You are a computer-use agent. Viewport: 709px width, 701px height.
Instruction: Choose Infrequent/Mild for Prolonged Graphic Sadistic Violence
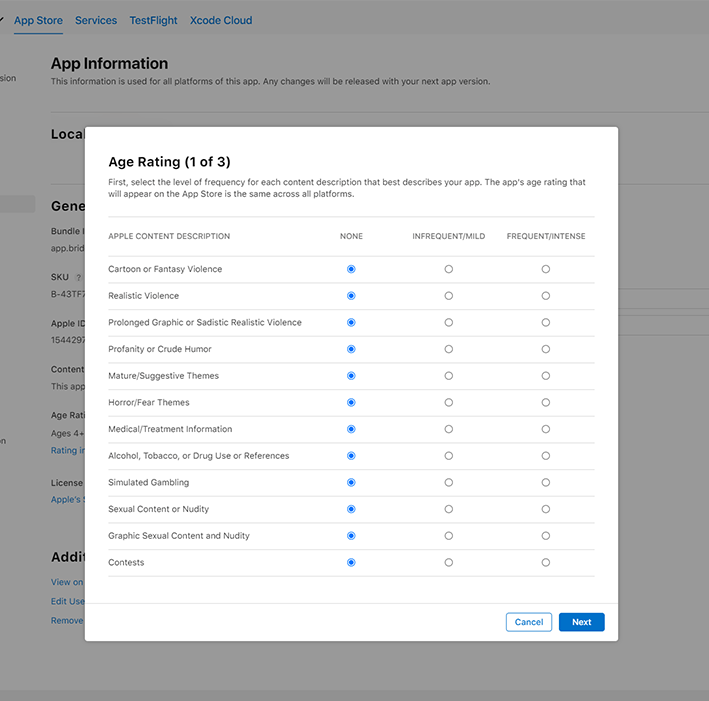(x=449, y=322)
